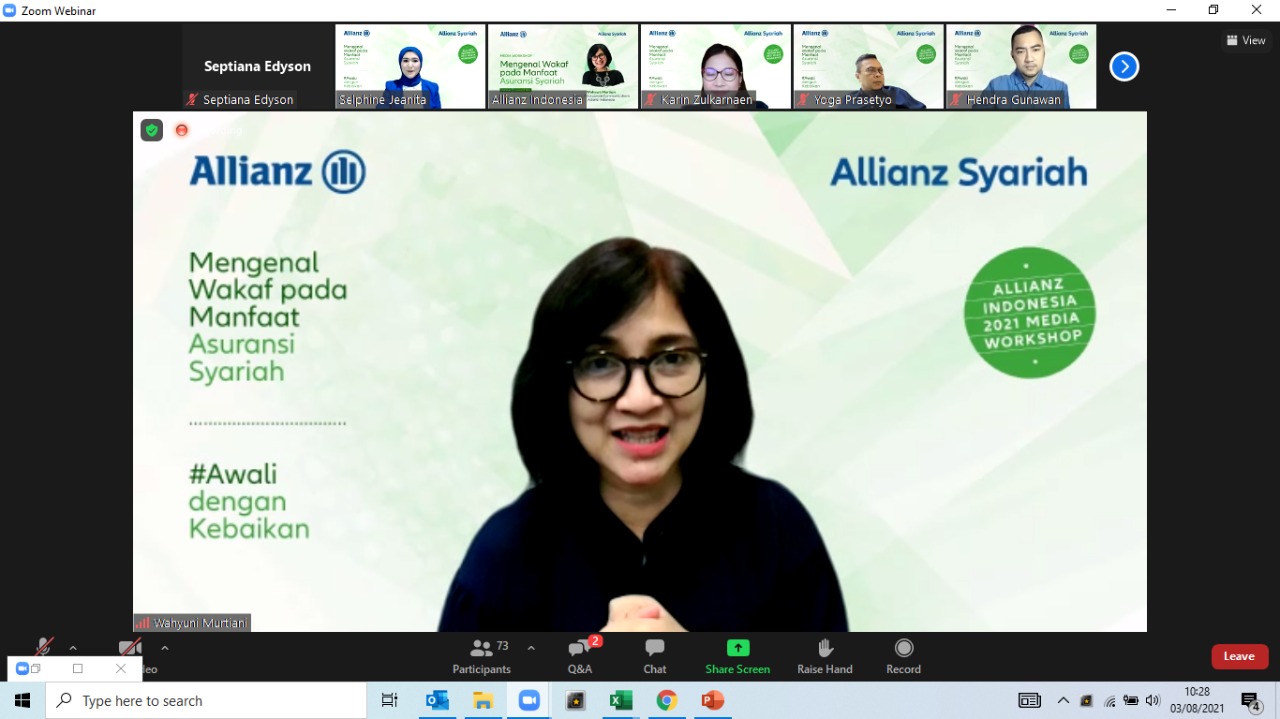This screenshot has width=1280, height=719.
Task: Open the Wi-Fi network tray icon
Action: pyautogui.click(x=1109, y=701)
